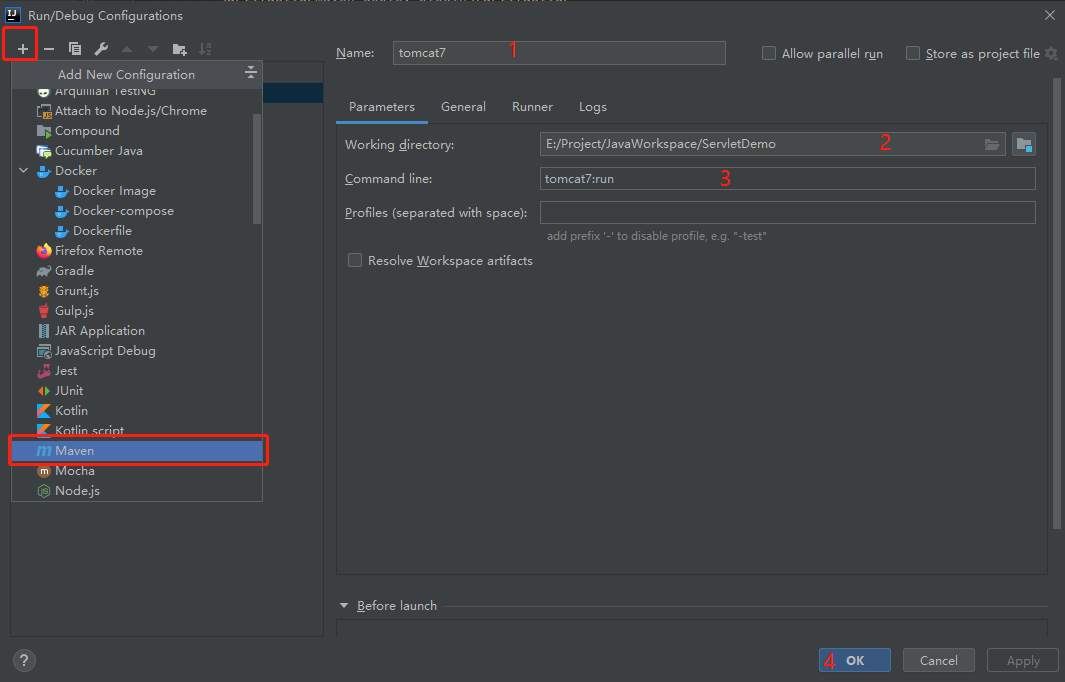Choose Kotlin configuration type
Screen dimensions: 1065x682
click(137, 411)
